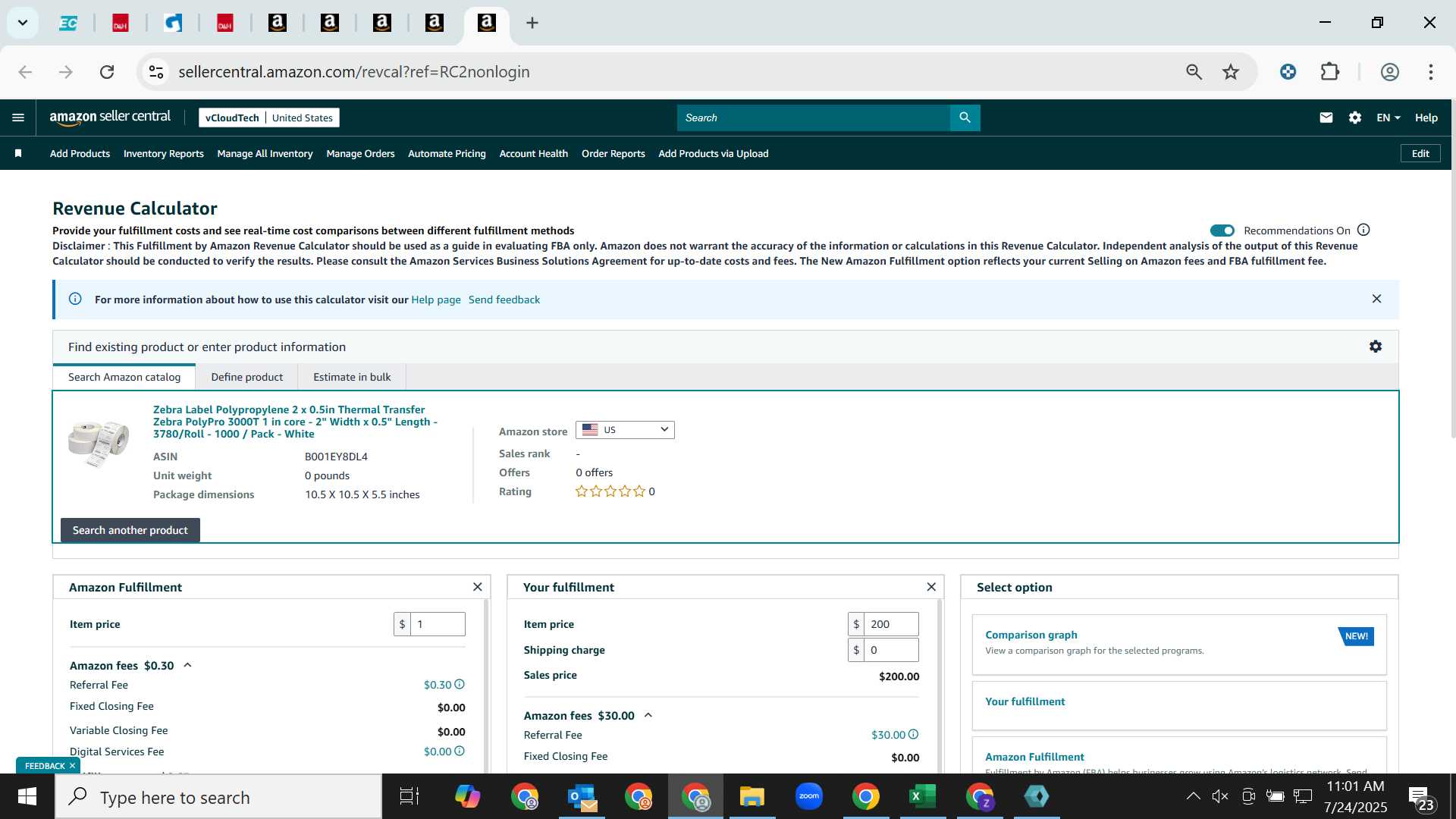Open the messages envelope icon

pos(1326,118)
